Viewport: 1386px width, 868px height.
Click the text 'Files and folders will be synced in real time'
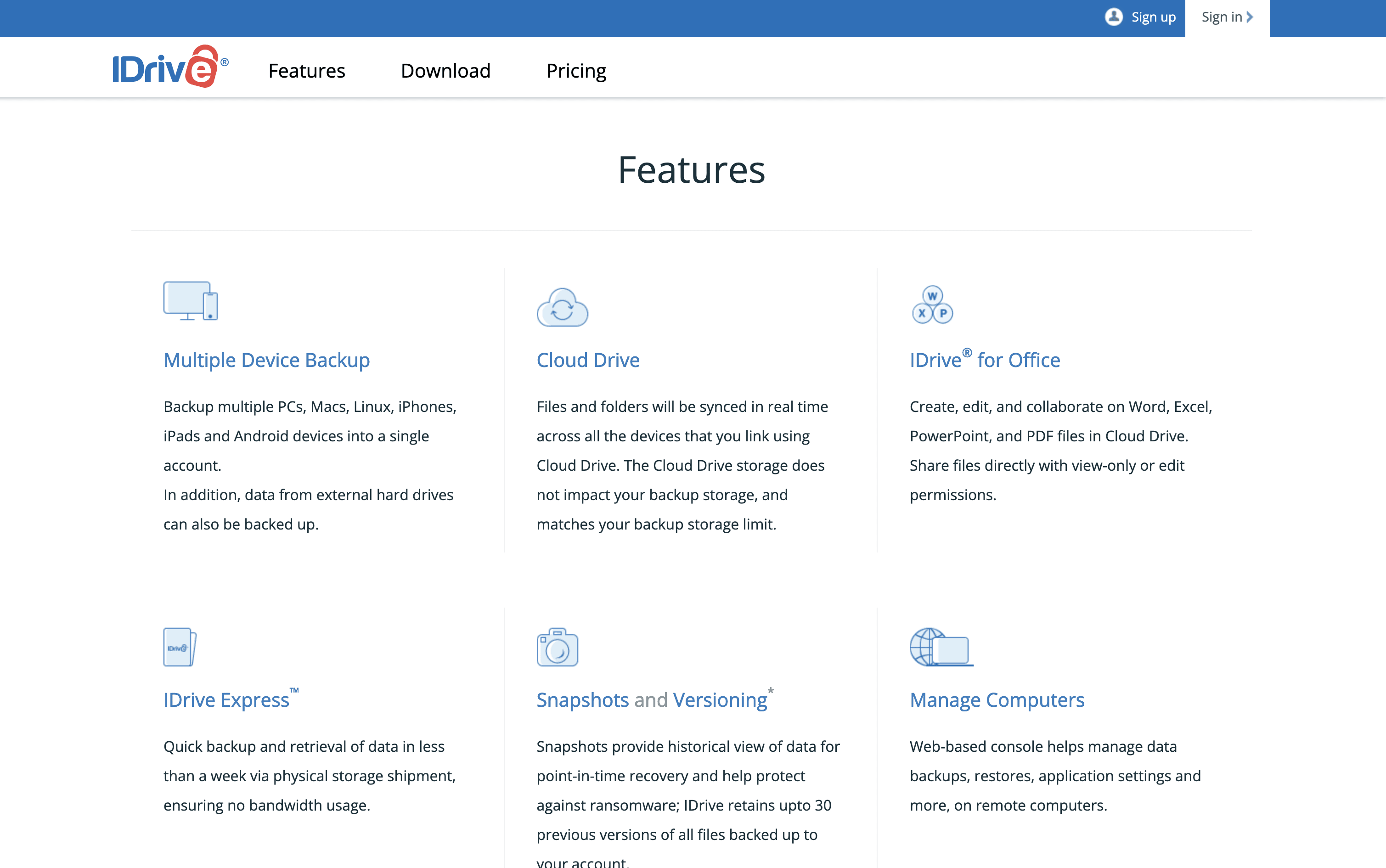tap(682, 406)
